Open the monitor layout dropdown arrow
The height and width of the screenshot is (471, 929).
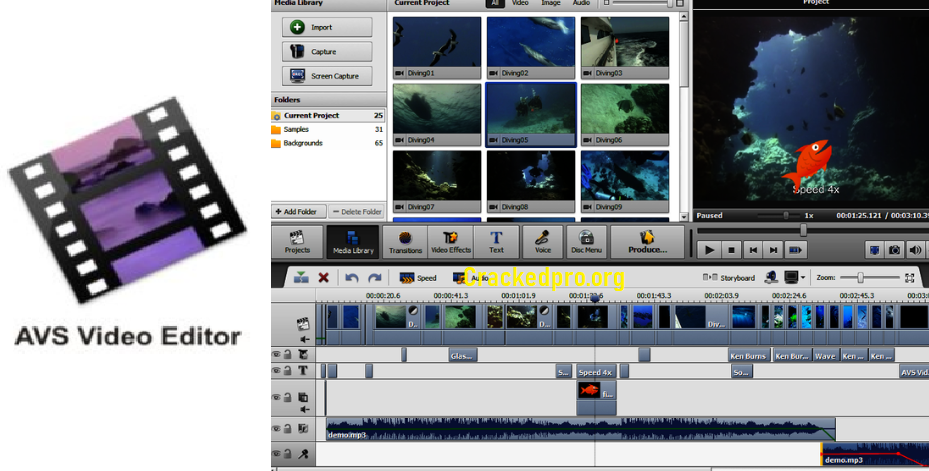click(x=803, y=277)
